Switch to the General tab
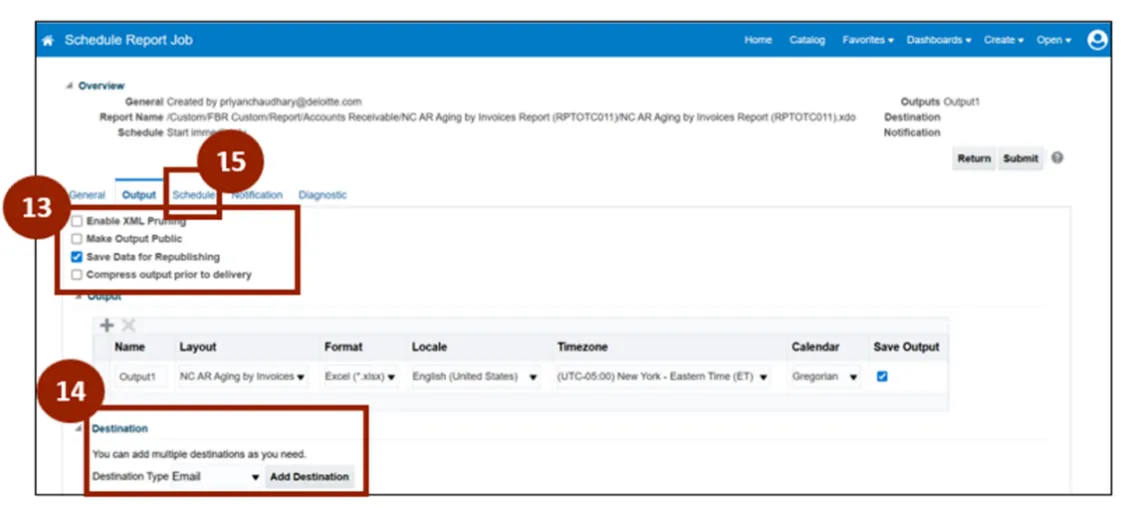Screen dimensions: 1122x508 click(x=87, y=195)
